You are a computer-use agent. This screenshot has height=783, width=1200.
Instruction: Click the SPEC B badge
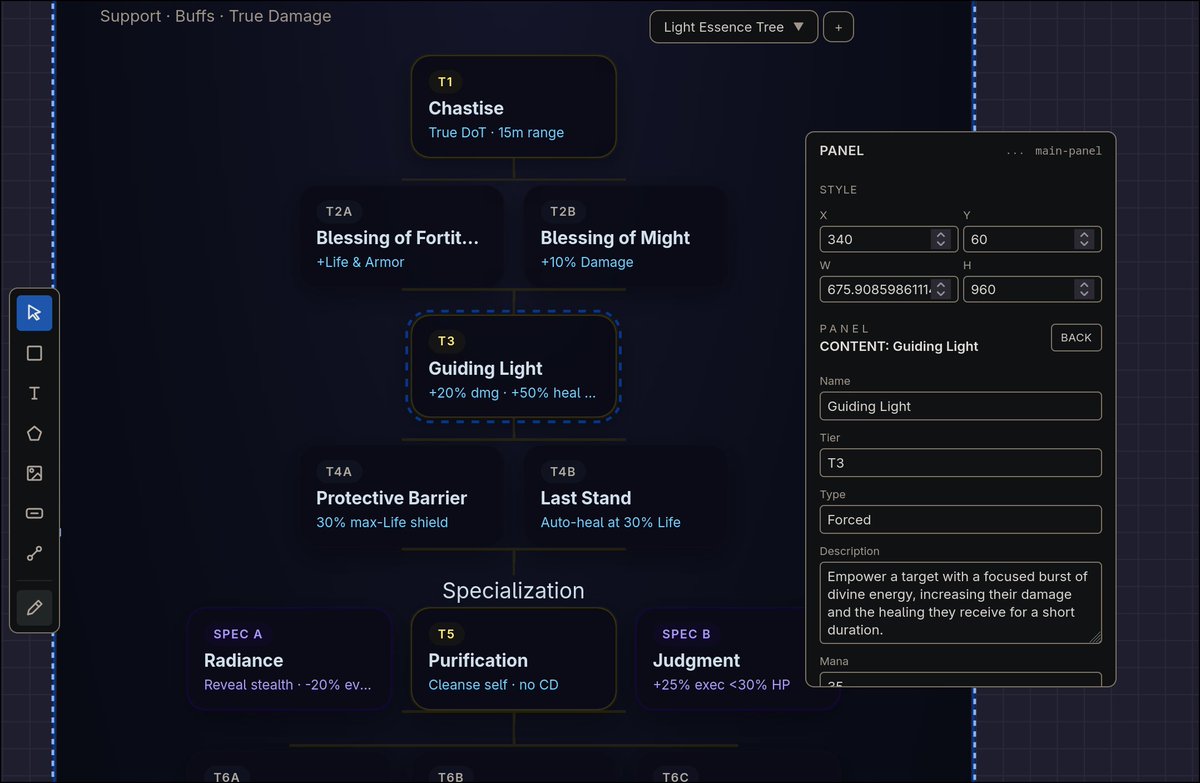pyautogui.click(x=686, y=634)
